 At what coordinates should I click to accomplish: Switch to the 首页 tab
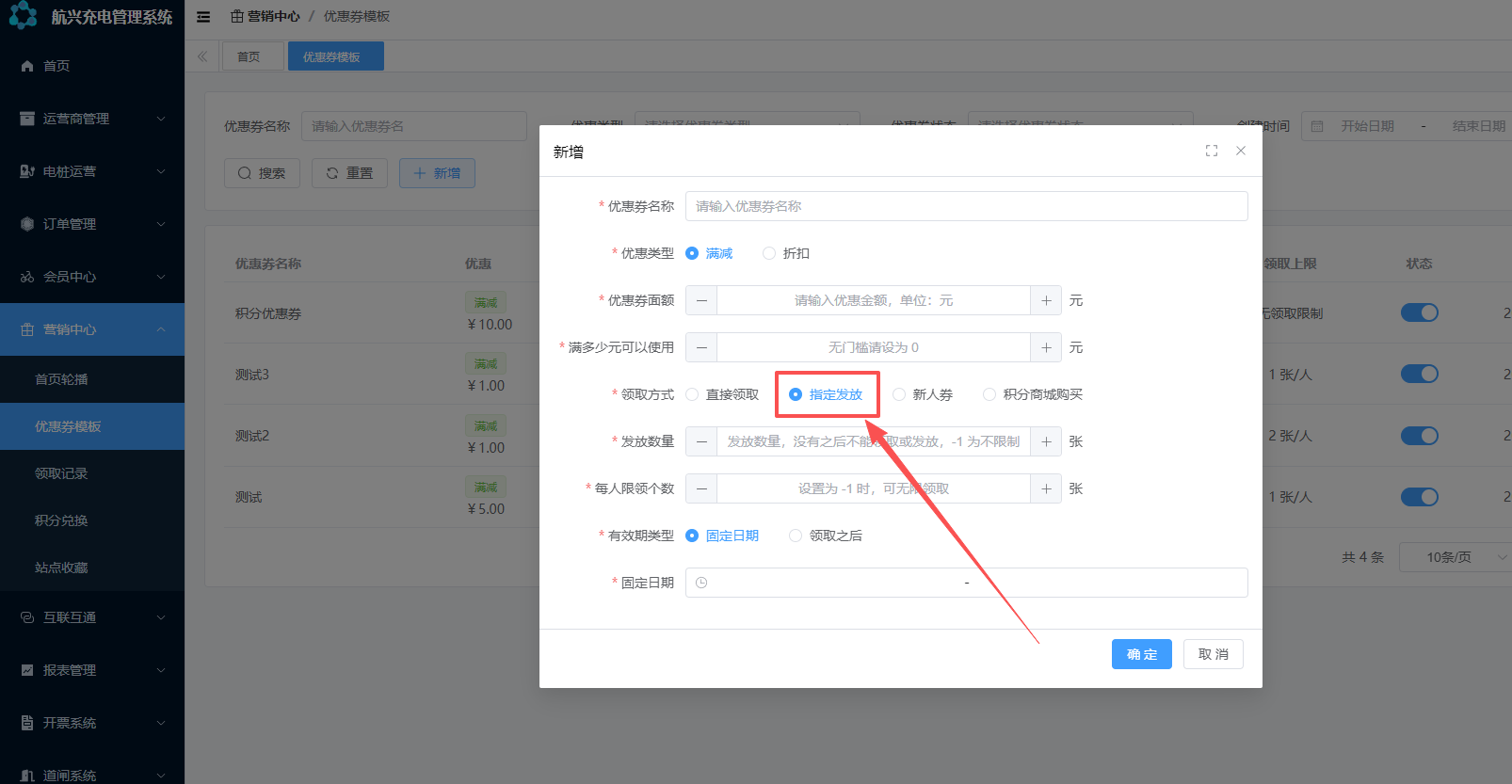[x=249, y=56]
